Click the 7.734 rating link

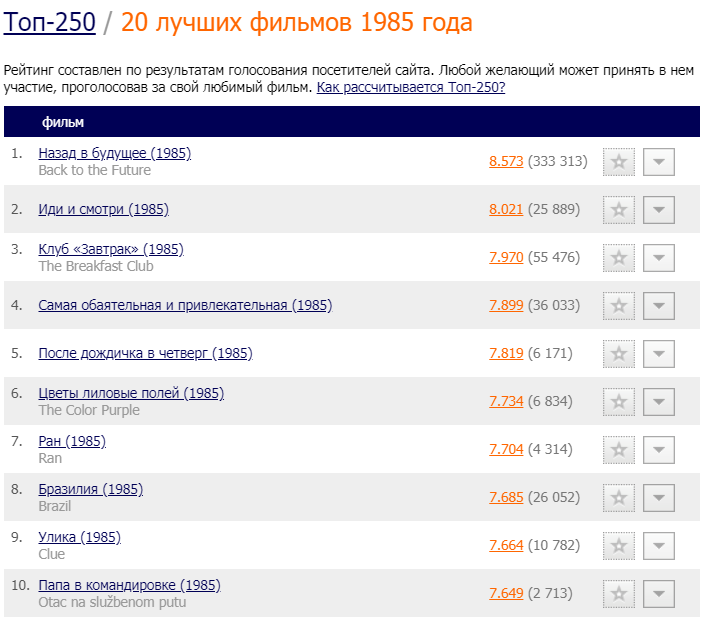(x=506, y=401)
